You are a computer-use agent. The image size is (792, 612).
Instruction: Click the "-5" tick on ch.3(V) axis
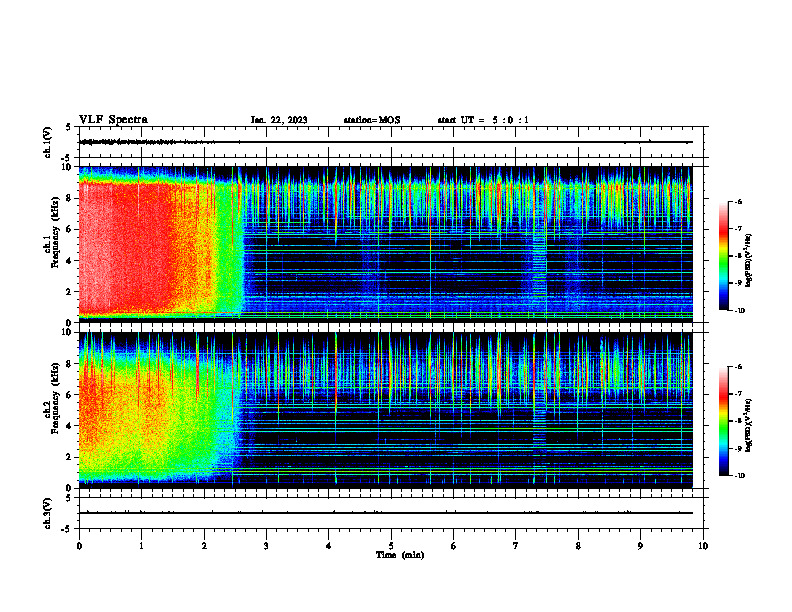68,529
